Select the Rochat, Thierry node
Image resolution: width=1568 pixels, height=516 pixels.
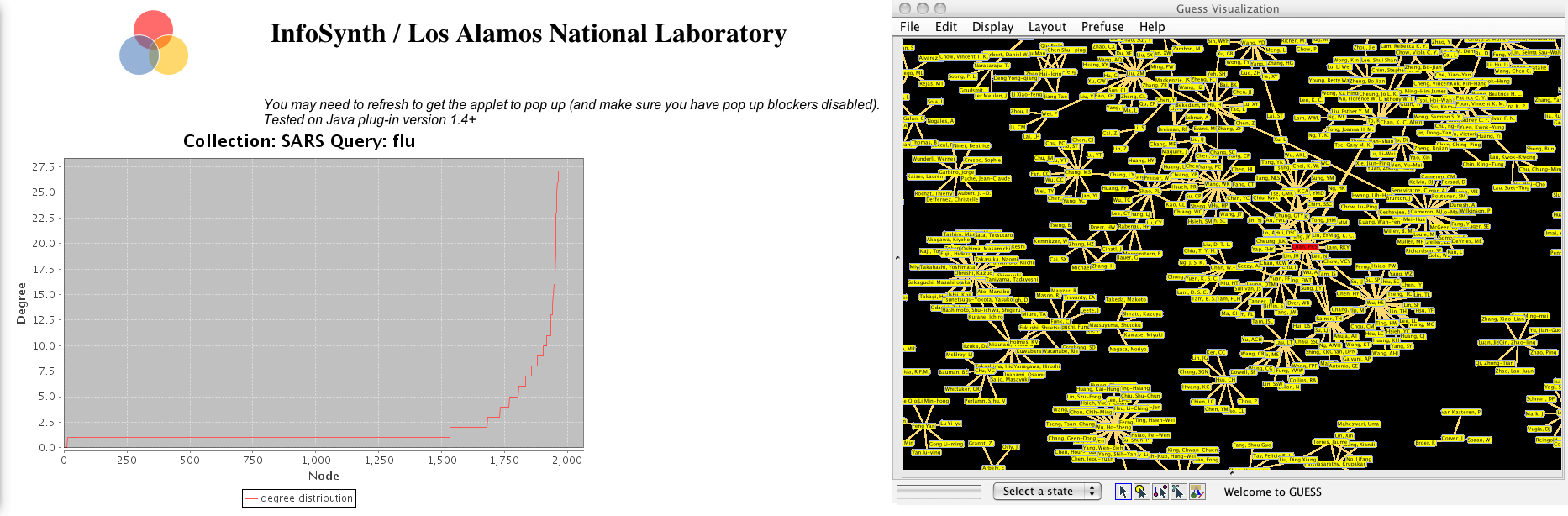tap(934, 193)
